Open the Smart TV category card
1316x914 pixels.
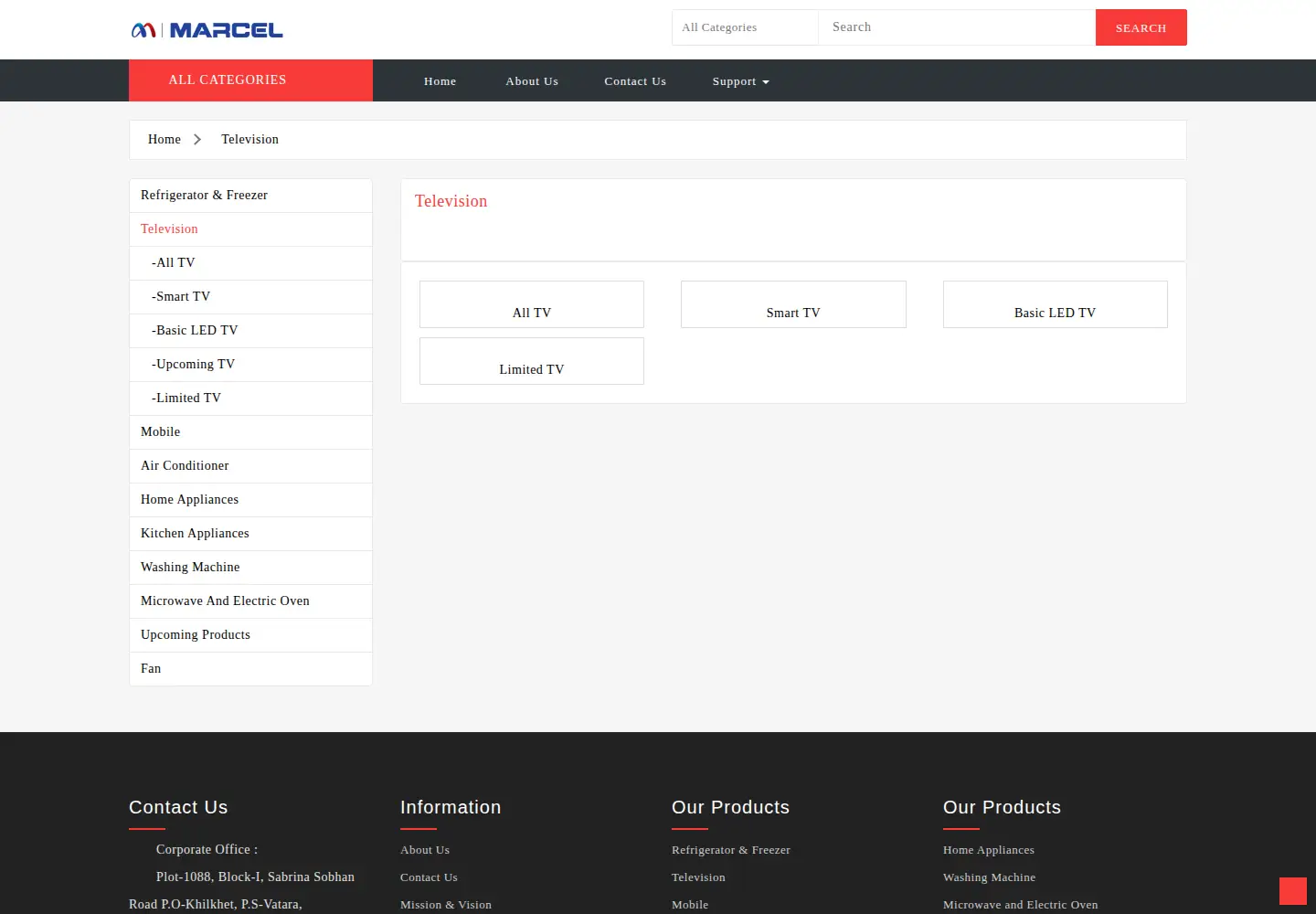click(793, 304)
